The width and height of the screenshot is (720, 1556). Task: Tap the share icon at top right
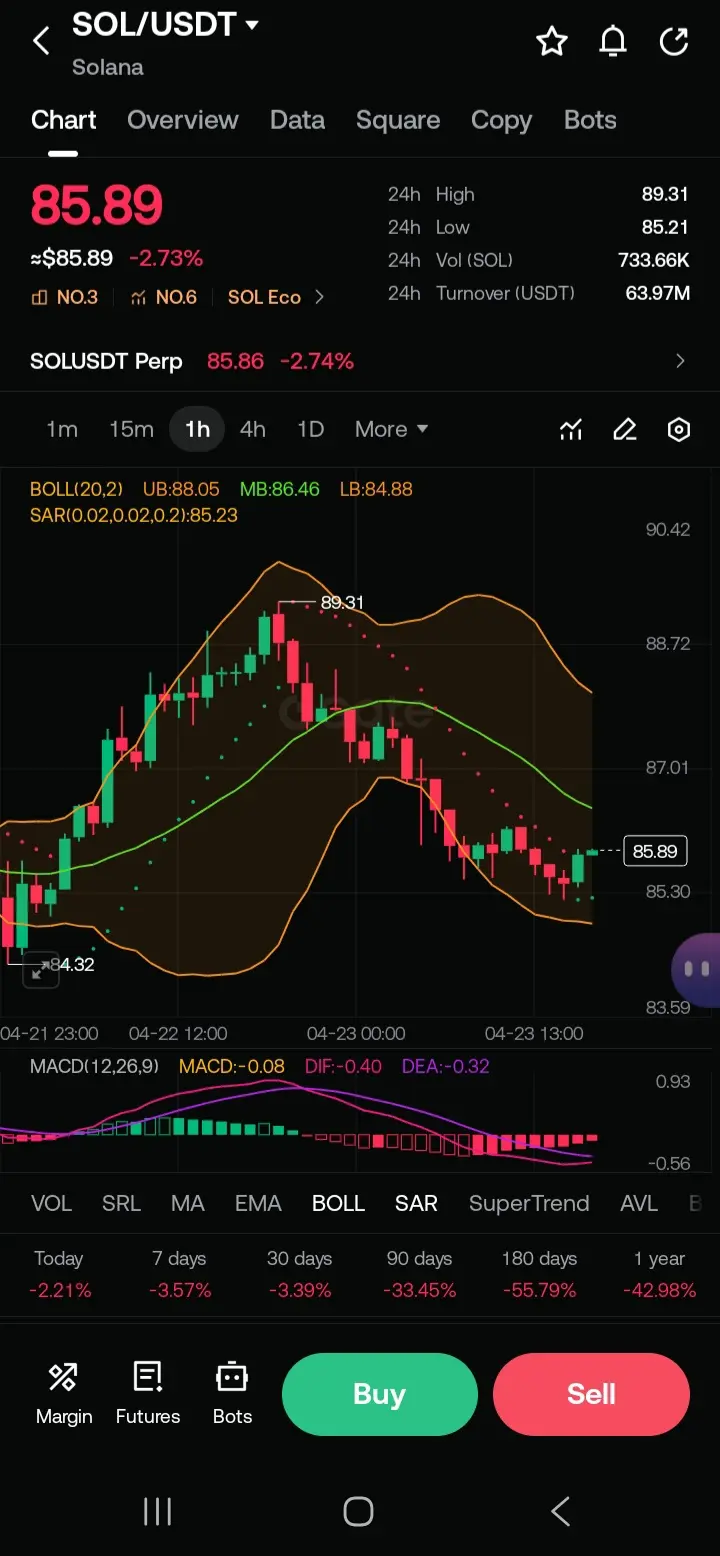click(674, 41)
